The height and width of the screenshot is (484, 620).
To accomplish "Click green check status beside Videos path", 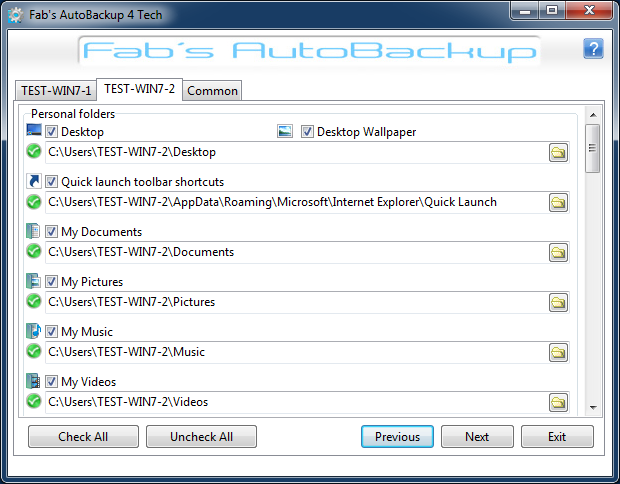I will coord(34,401).
